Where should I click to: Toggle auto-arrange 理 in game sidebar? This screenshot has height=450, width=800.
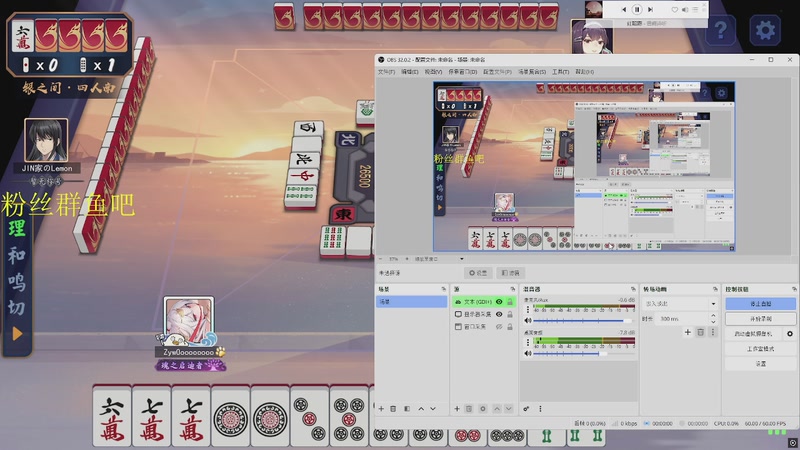pos(16,228)
